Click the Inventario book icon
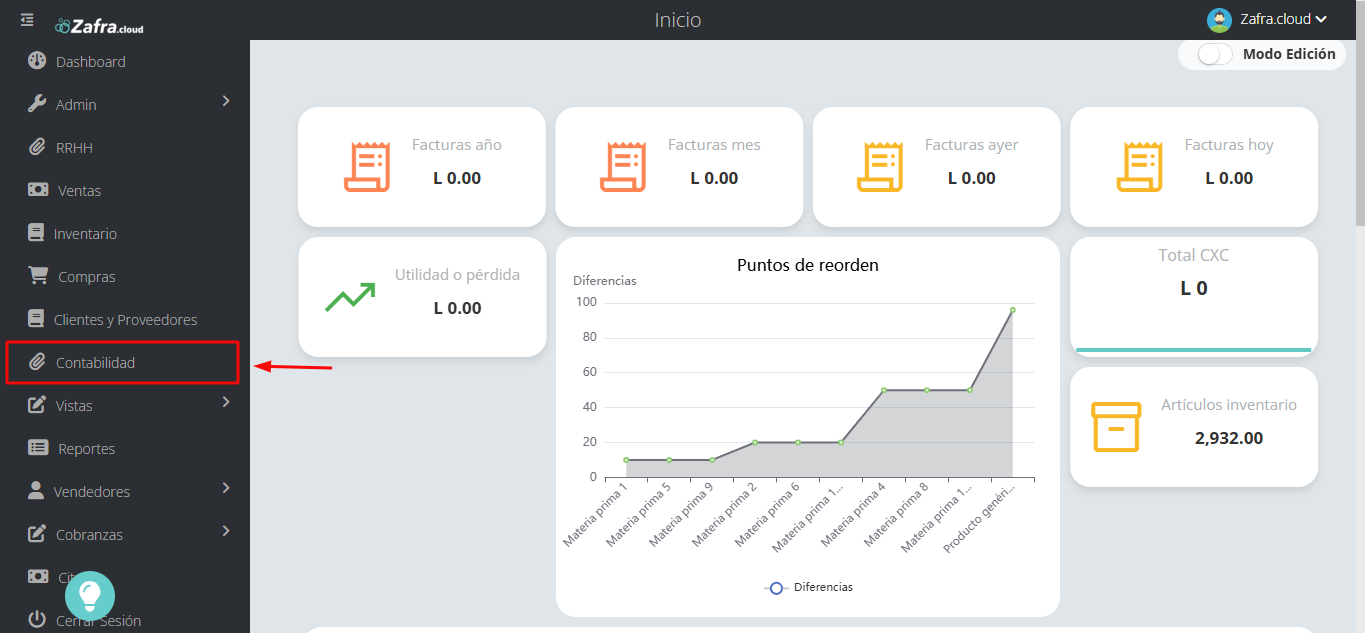Image resolution: width=1365 pixels, height=633 pixels. point(36,233)
